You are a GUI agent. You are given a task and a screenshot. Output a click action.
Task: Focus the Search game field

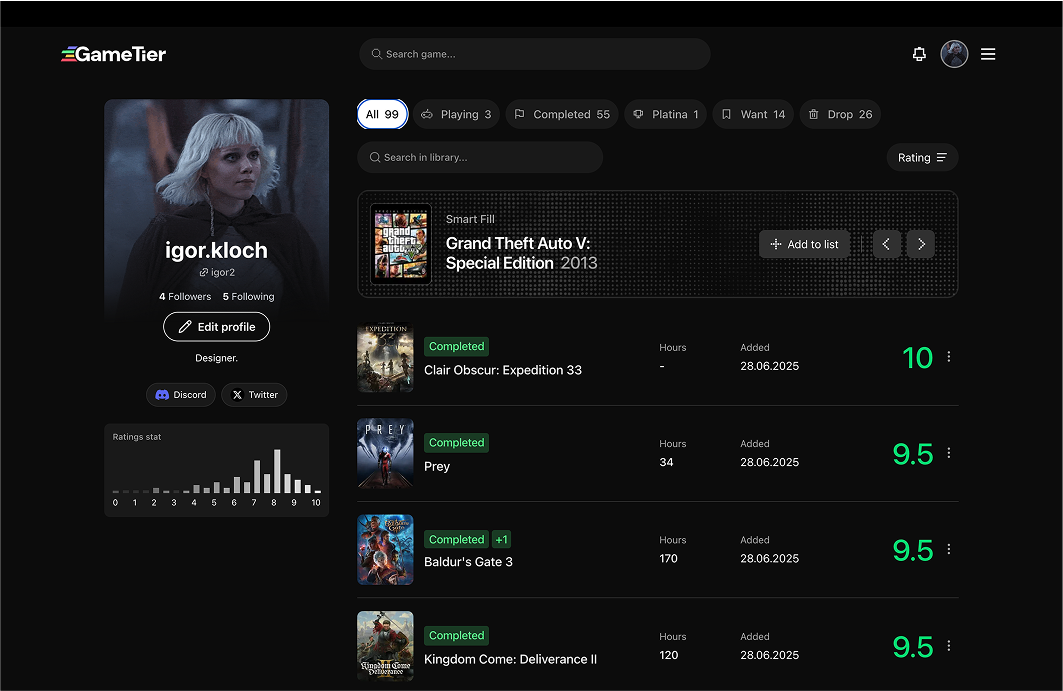535,54
